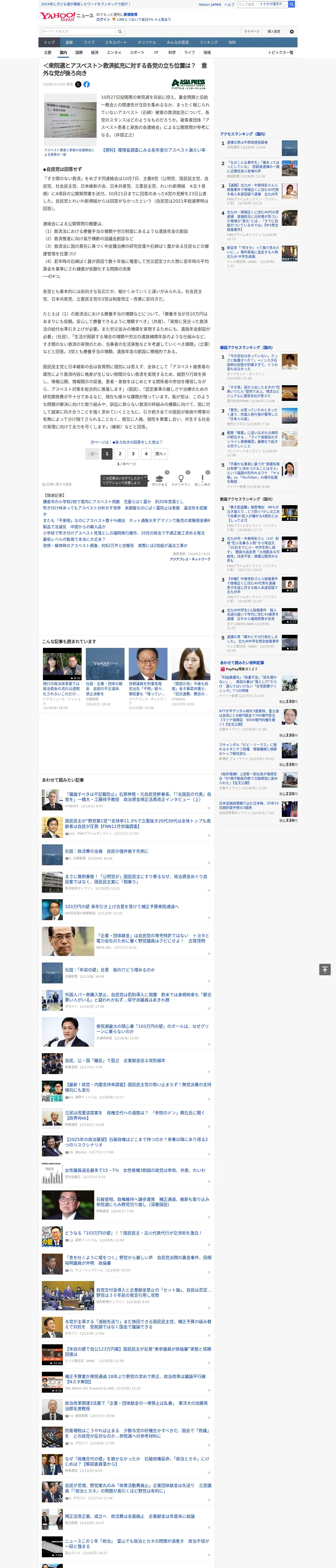The image size is (336, 1568).
Task: Open the asbestos press conference photo thumbnail
Action: [70, 119]
